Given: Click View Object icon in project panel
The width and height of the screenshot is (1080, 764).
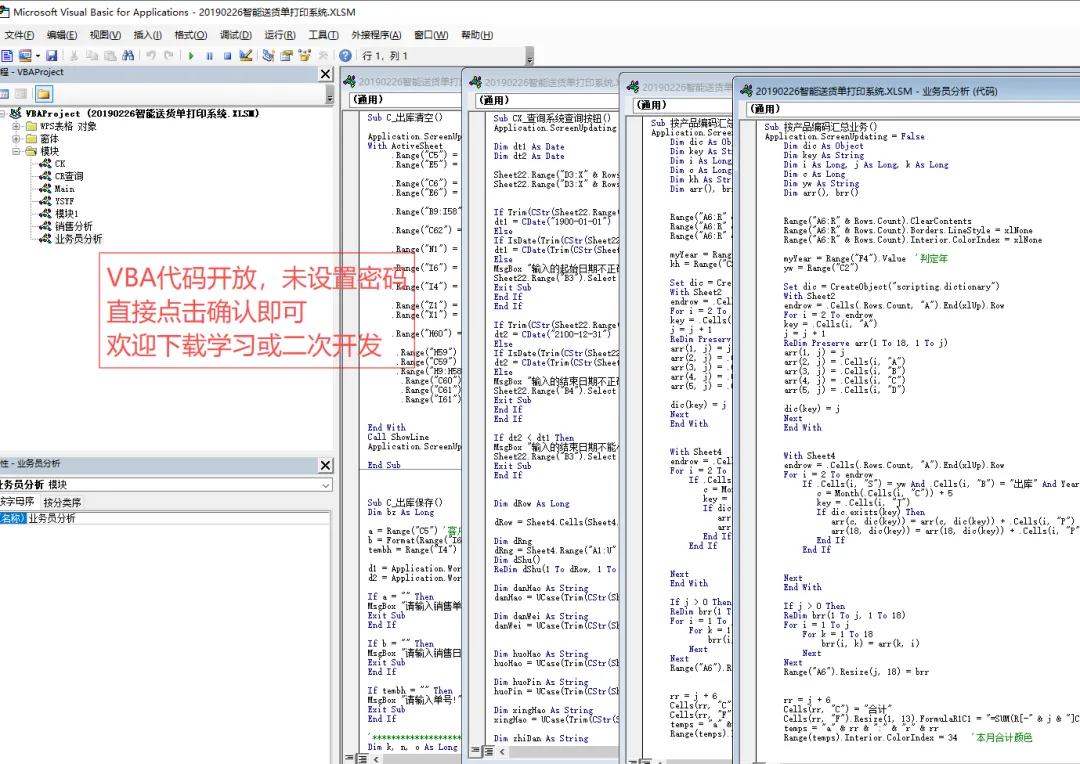Looking at the screenshot, I should (x=21, y=94).
